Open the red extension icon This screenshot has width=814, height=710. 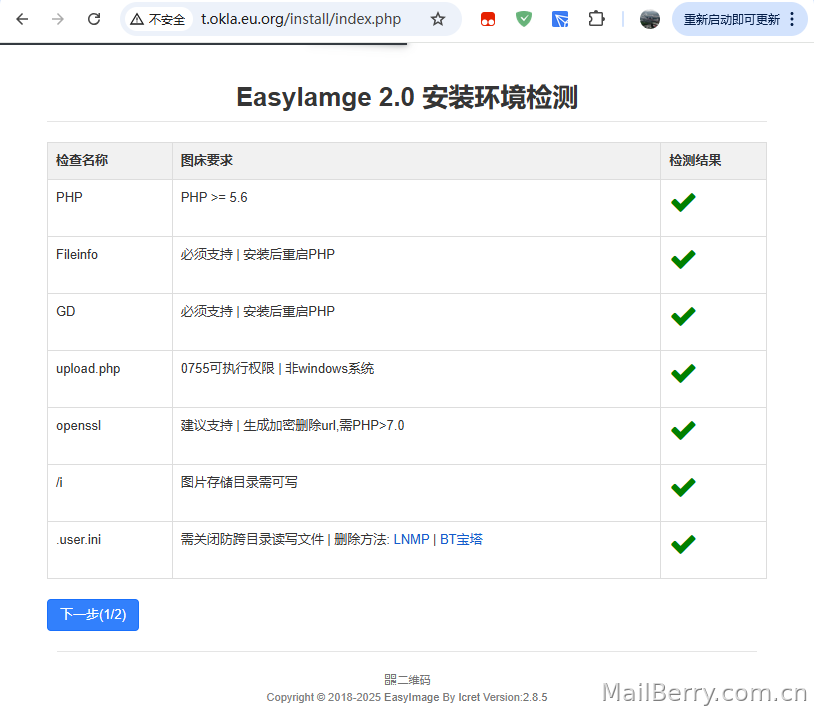pyautogui.click(x=487, y=20)
